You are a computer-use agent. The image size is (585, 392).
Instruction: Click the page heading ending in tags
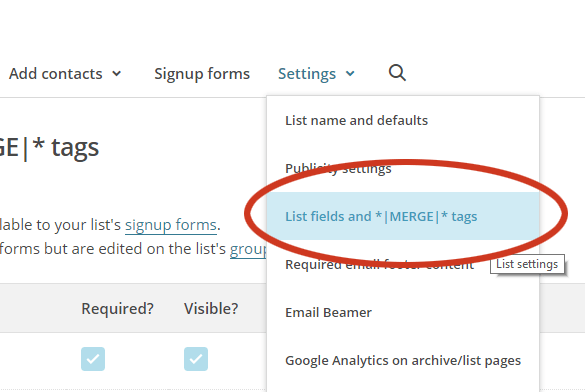(x=49, y=147)
